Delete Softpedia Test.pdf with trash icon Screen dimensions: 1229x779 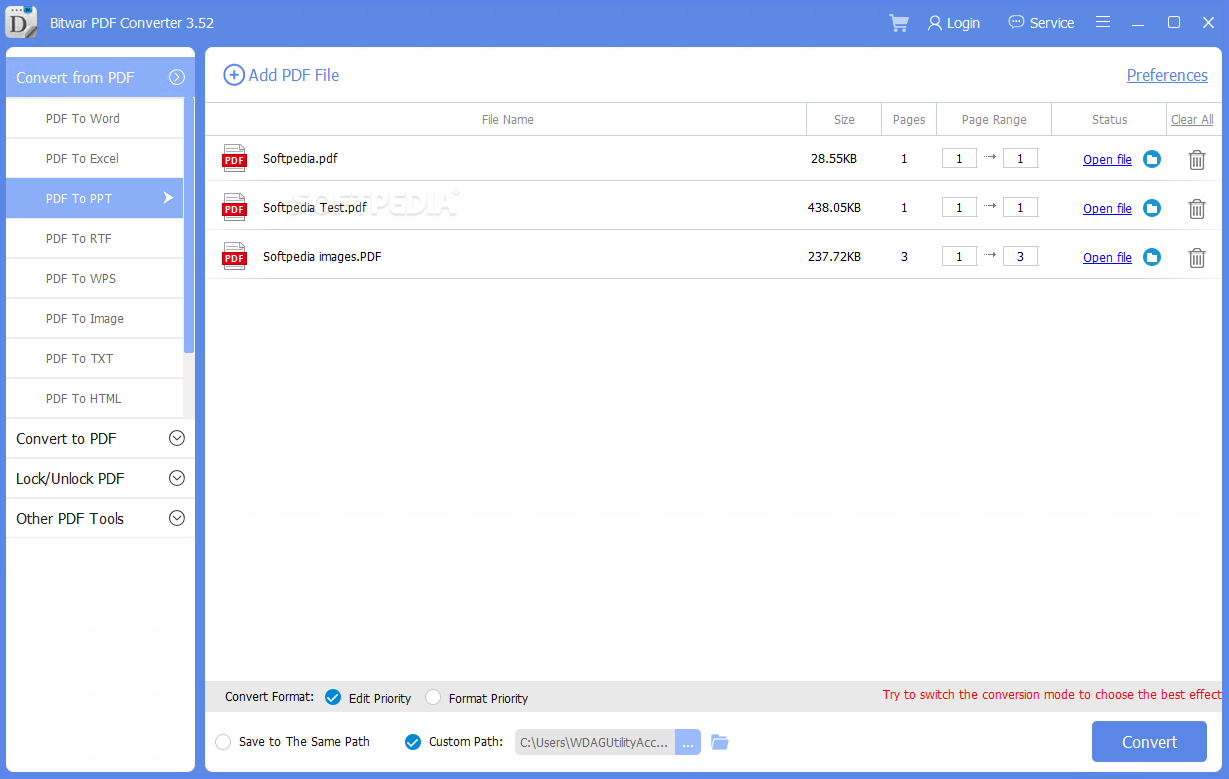coord(1196,208)
